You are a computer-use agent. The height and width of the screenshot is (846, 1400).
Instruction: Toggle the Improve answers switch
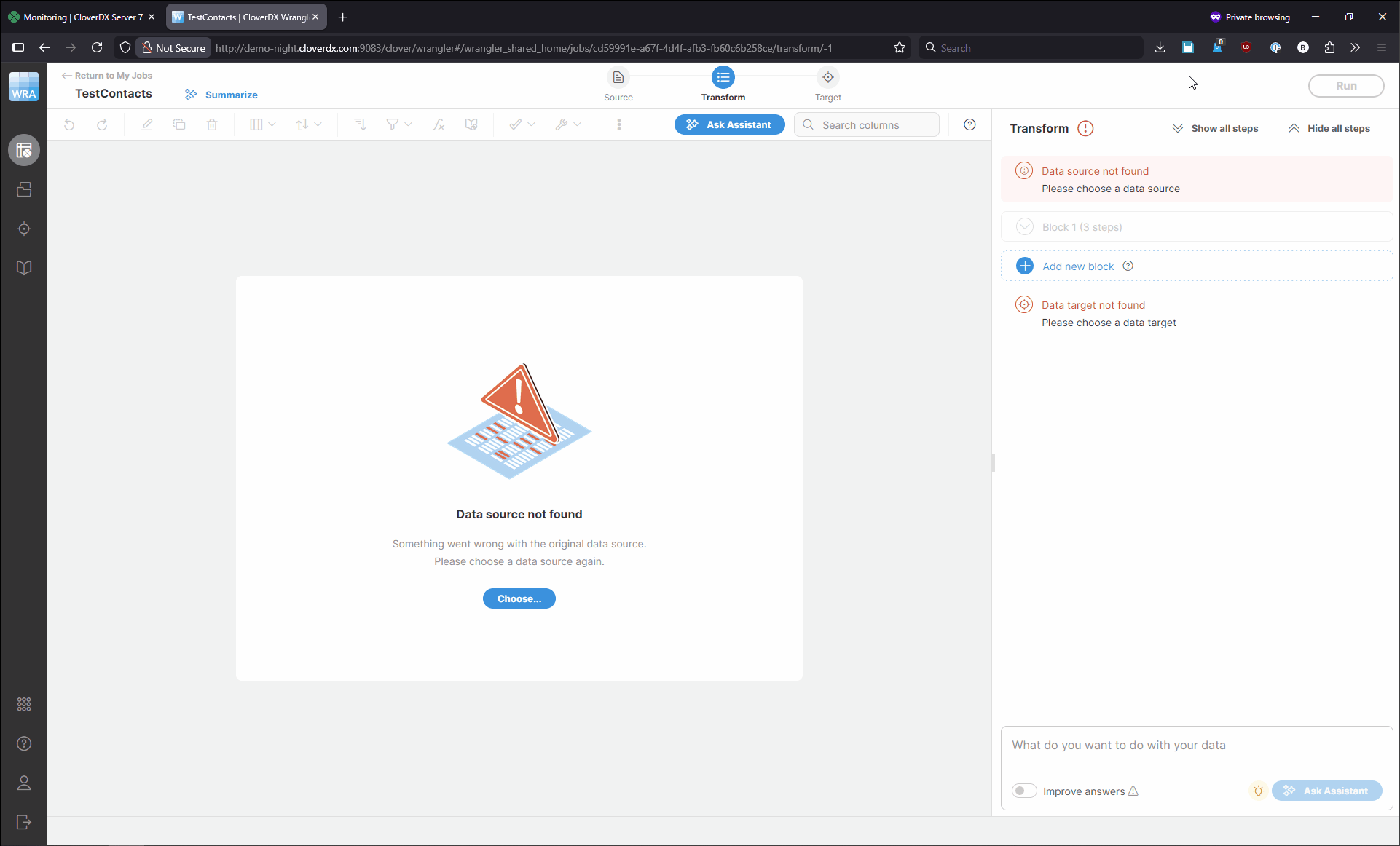click(x=1023, y=791)
